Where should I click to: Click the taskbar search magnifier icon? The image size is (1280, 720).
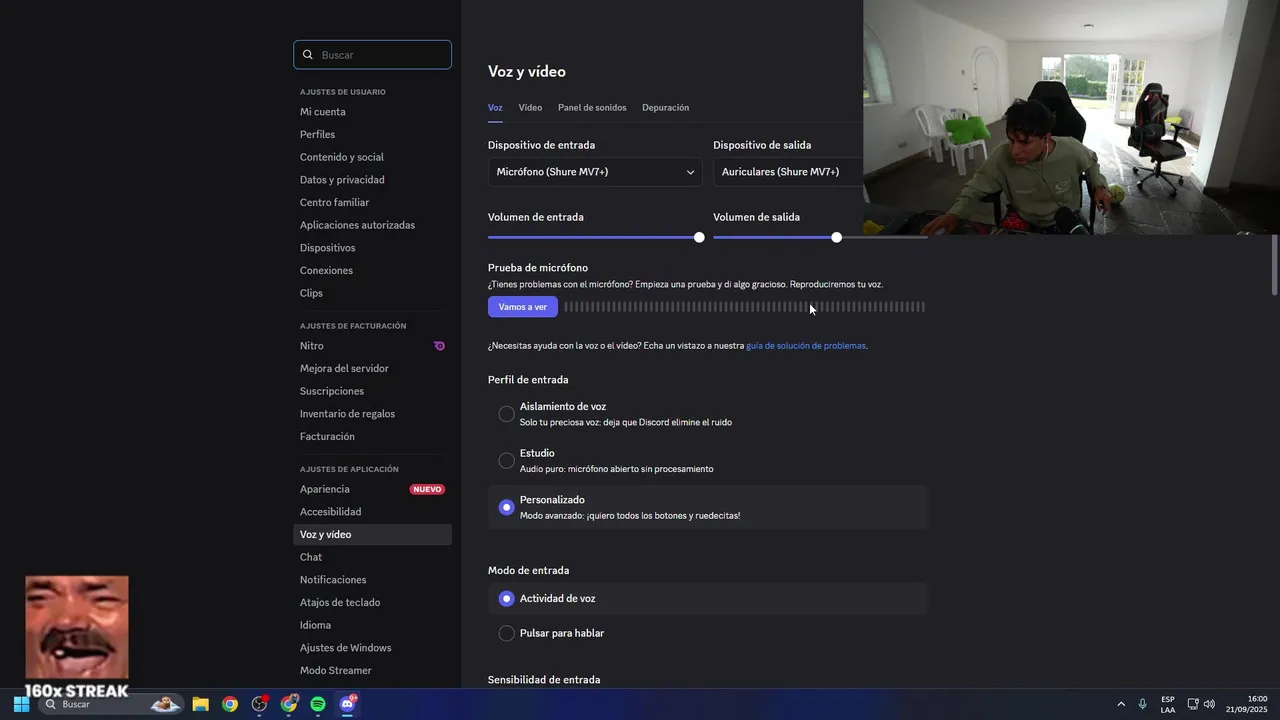51,704
